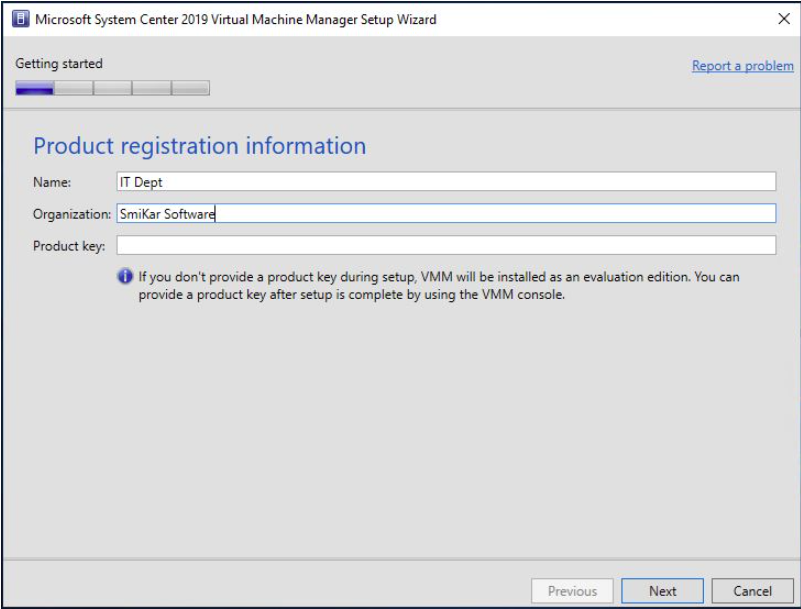
Task: Click the disabled Previous button
Action: 572,591
